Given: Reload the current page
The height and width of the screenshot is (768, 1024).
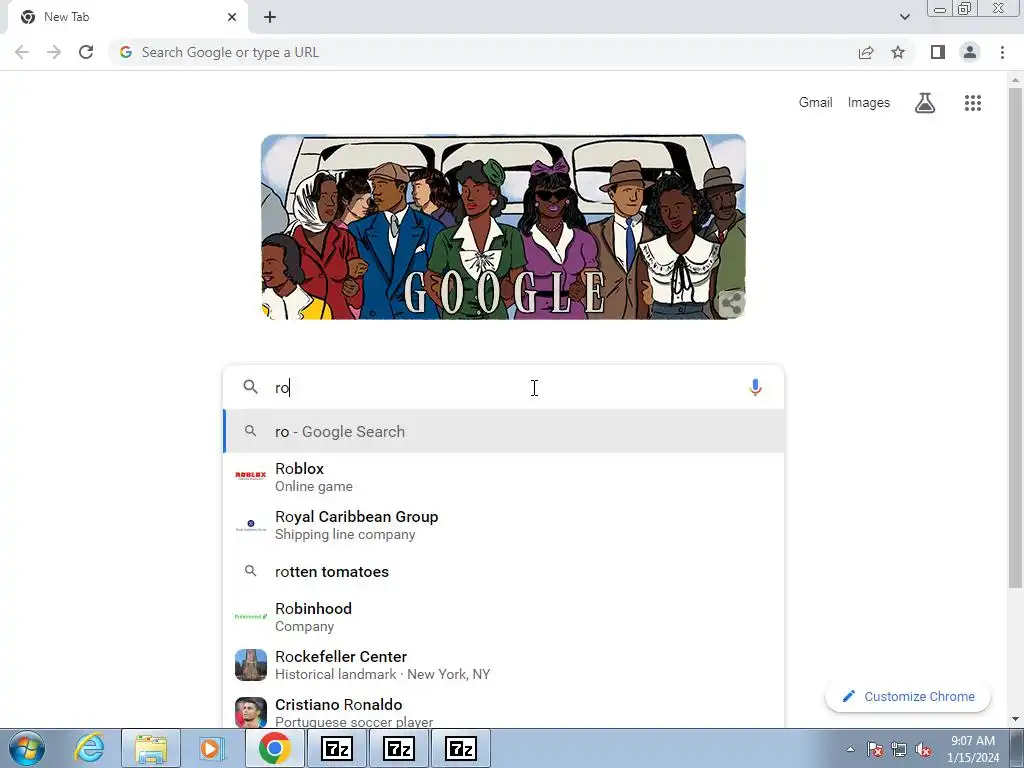Looking at the screenshot, I should (x=86, y=52).
